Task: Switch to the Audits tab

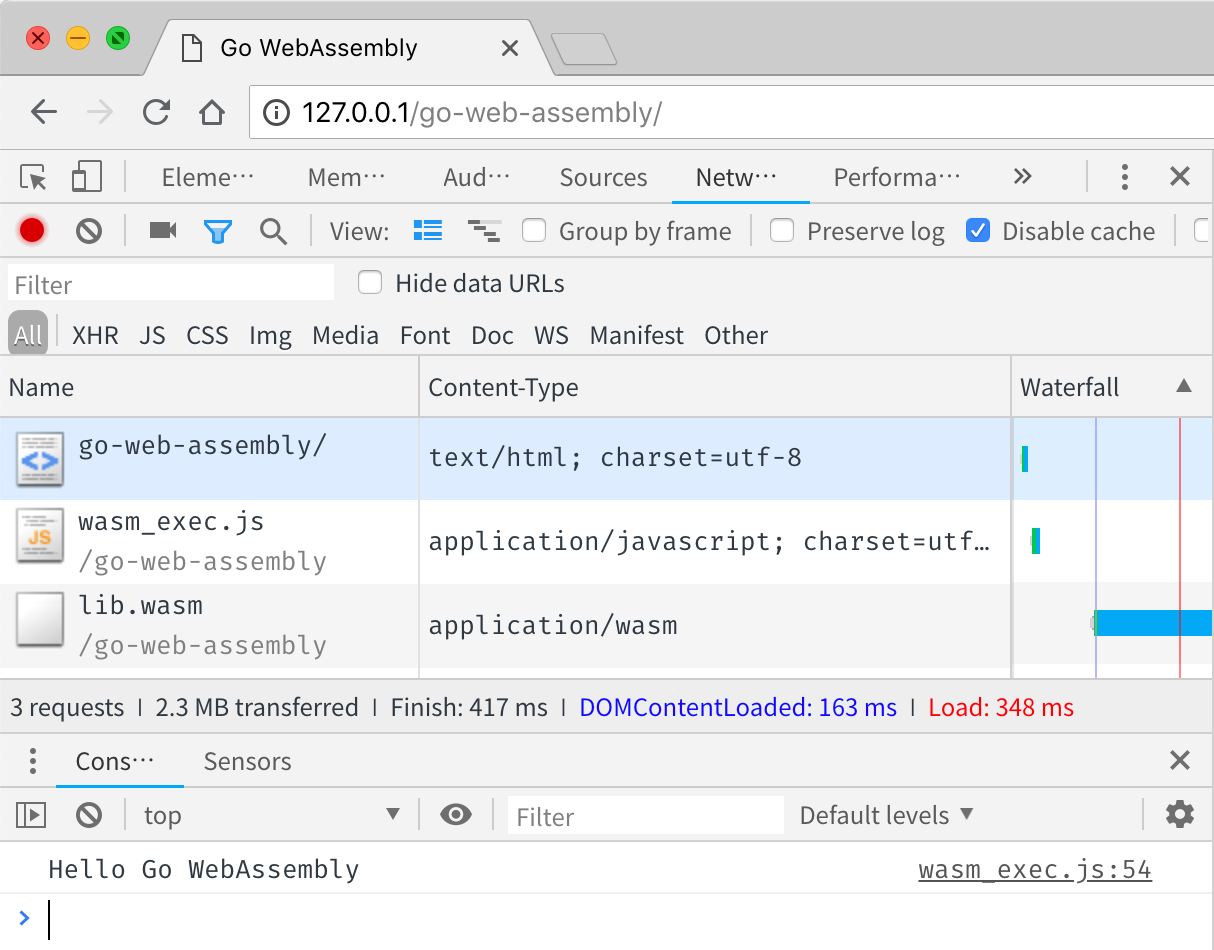Action: point(477,178)
